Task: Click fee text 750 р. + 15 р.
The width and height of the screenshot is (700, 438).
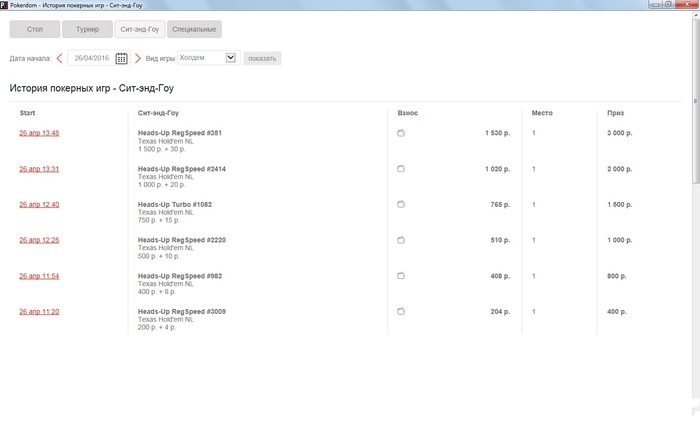Action: click(x=158, y=220)
